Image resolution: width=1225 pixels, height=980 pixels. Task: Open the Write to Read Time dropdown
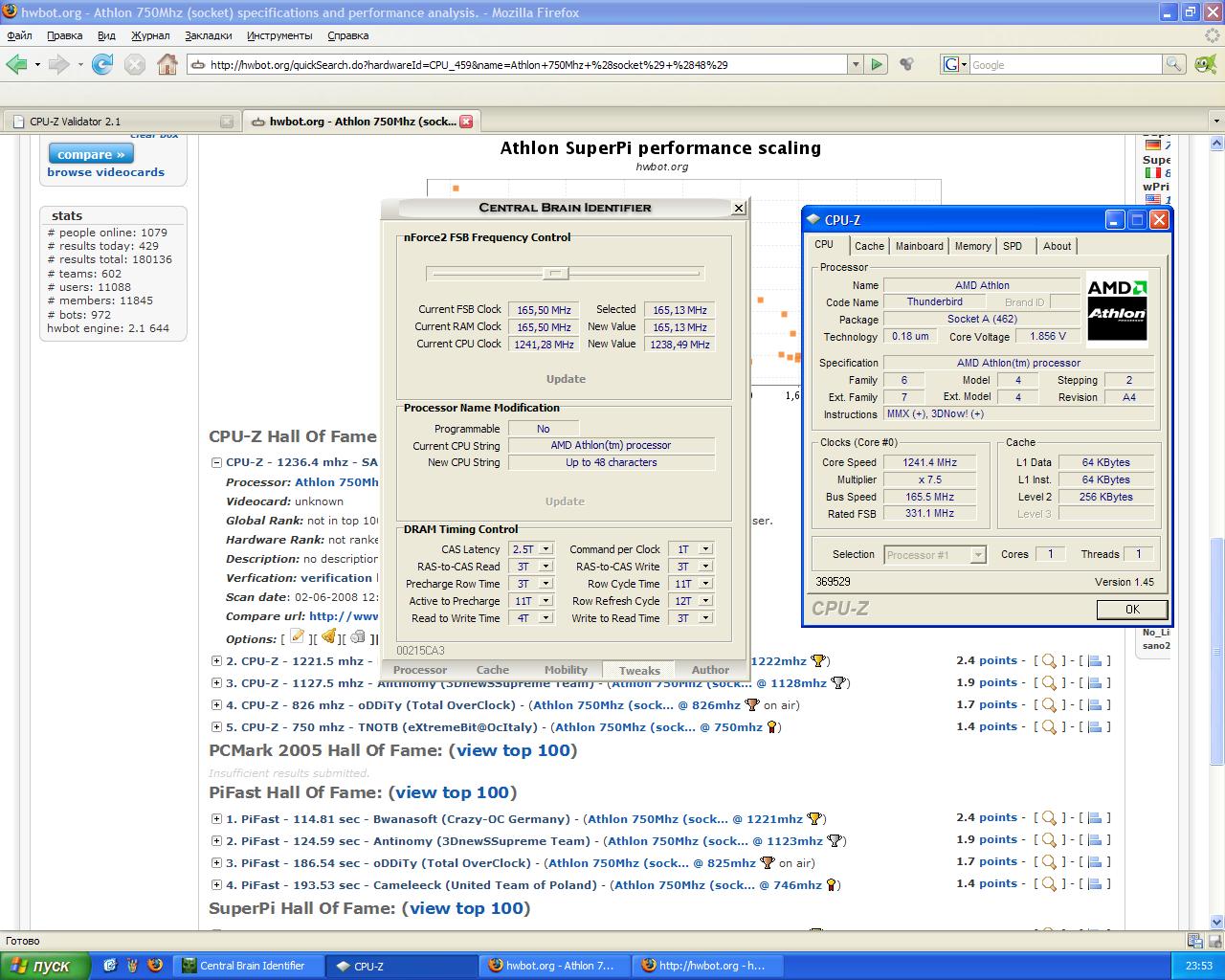tap(705, 618)
